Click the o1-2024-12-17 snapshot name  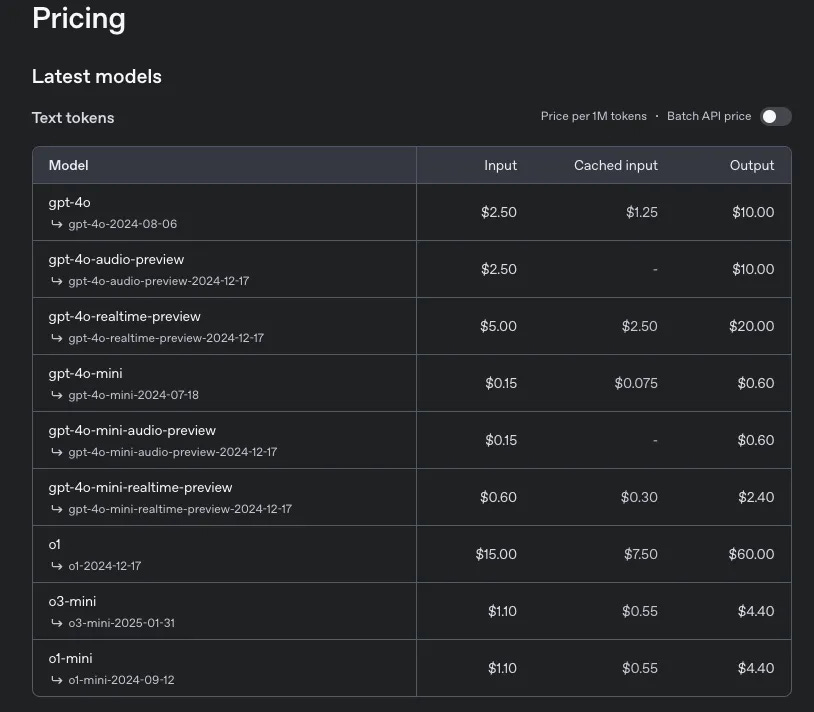(x=105, y=566)
